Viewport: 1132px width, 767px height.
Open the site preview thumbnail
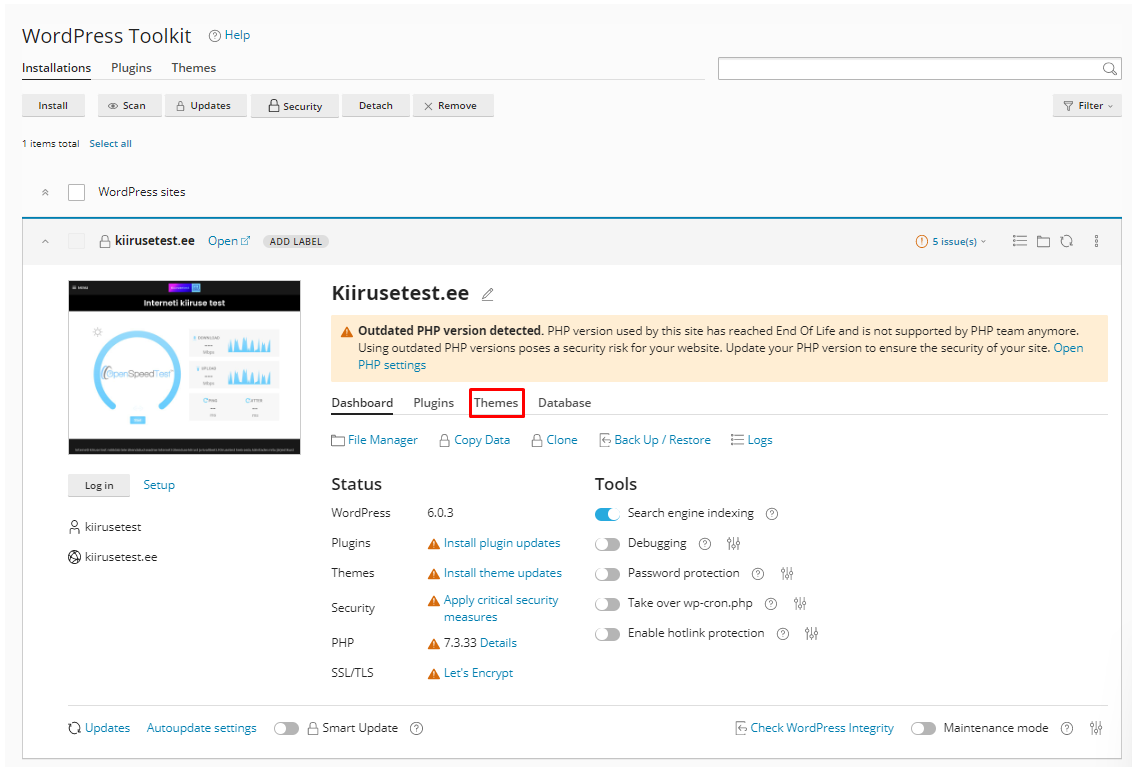pyautogui.click(x=184, y=367)
